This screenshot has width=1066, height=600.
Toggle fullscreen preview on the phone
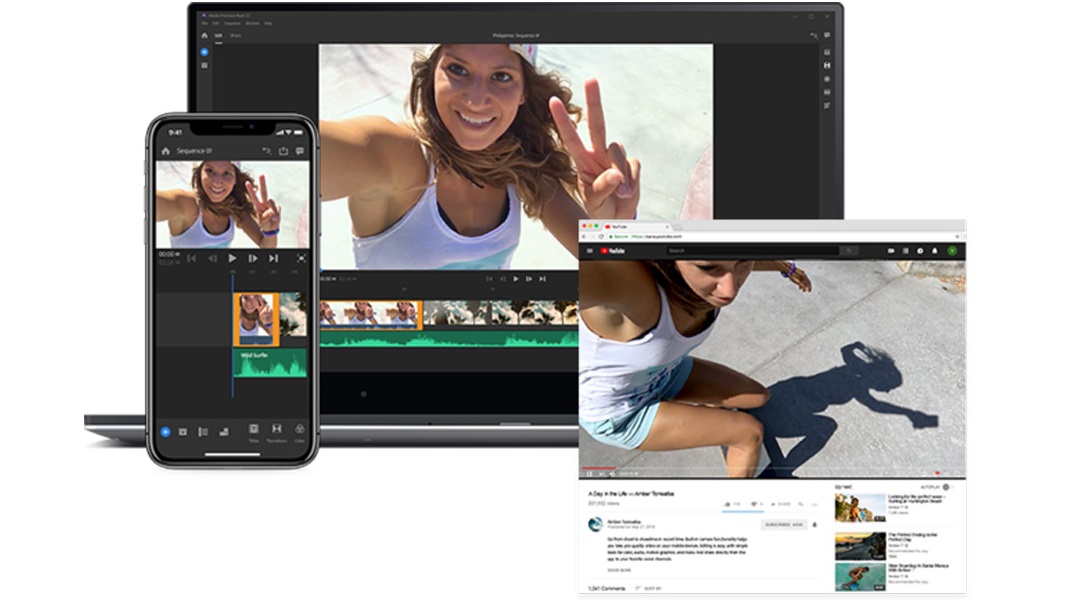coord(300,257)
